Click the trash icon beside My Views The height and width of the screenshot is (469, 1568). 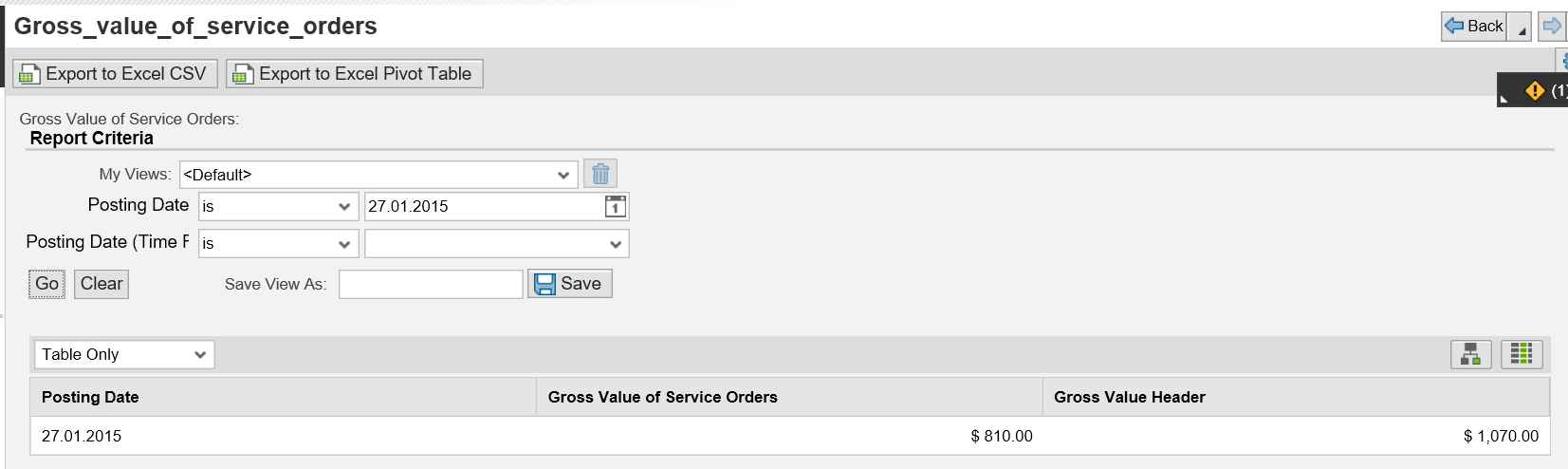[x=600, y=174]
